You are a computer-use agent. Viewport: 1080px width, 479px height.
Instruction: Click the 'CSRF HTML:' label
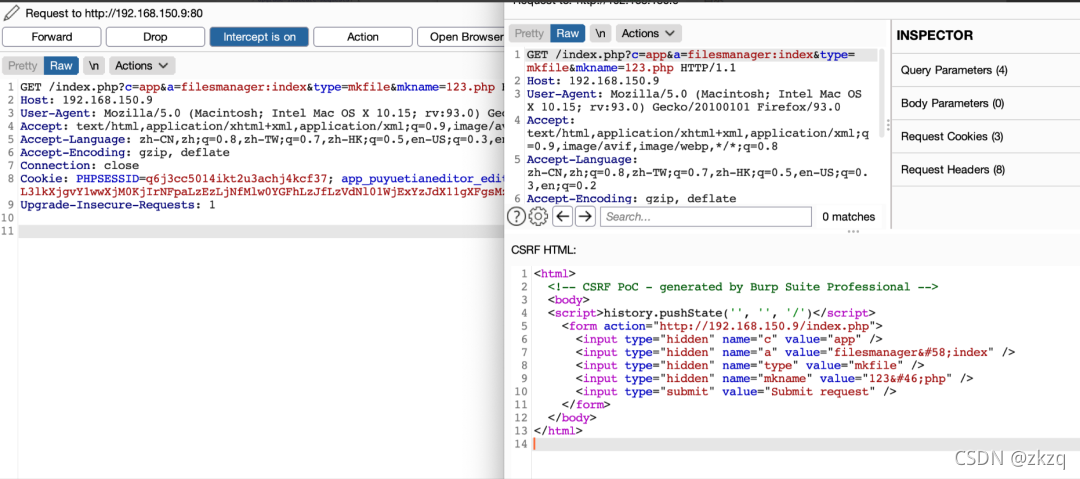(543, 249)
